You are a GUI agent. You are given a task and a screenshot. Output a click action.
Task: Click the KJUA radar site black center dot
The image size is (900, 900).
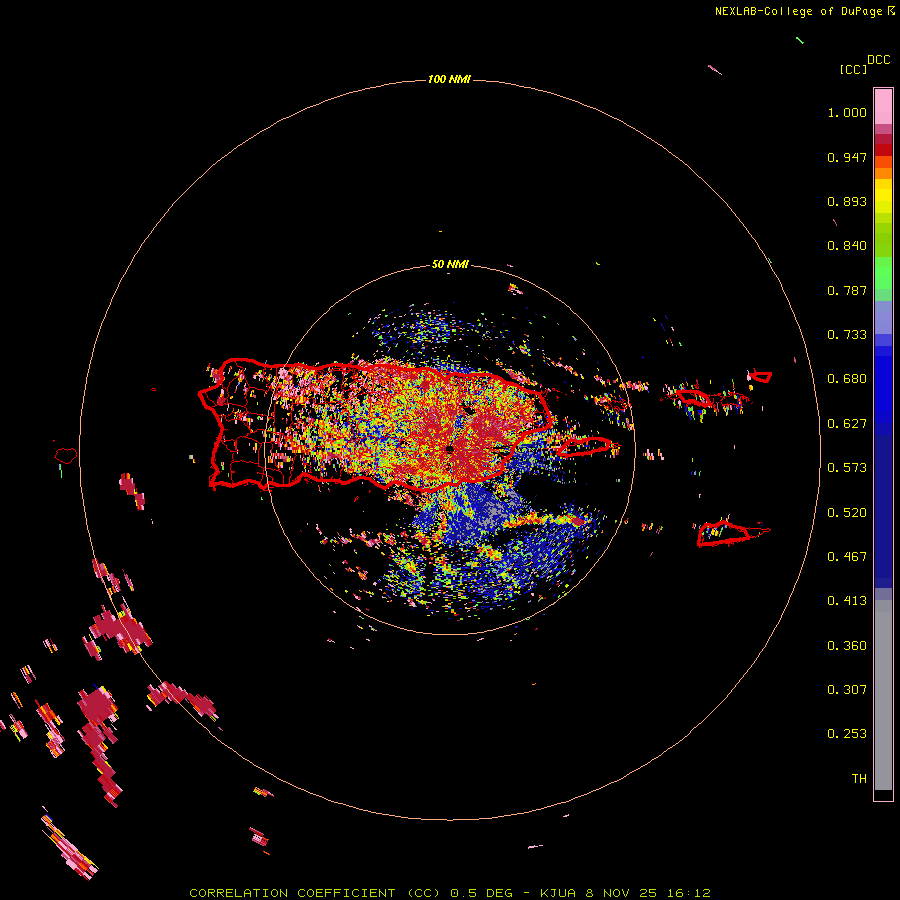tap(450, 449)
